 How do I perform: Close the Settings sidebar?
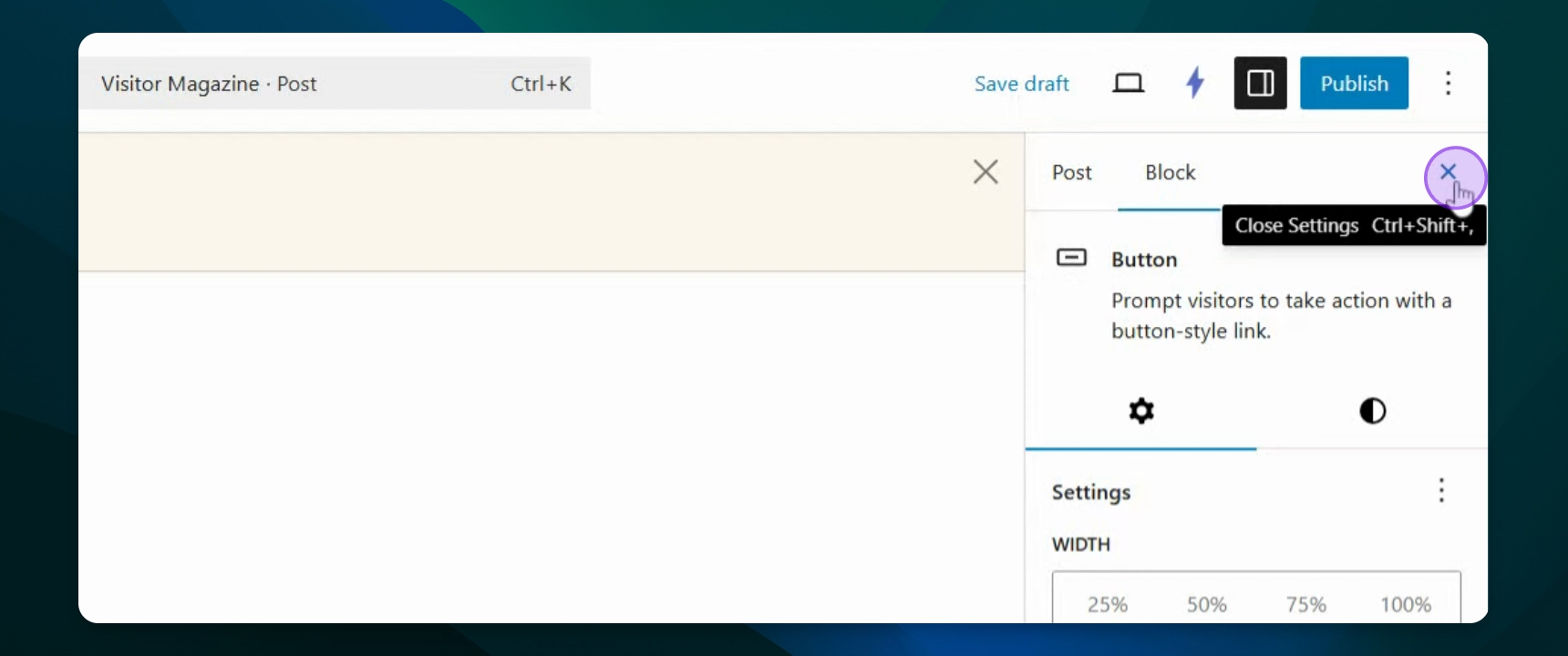click(x=1448, y=171)
